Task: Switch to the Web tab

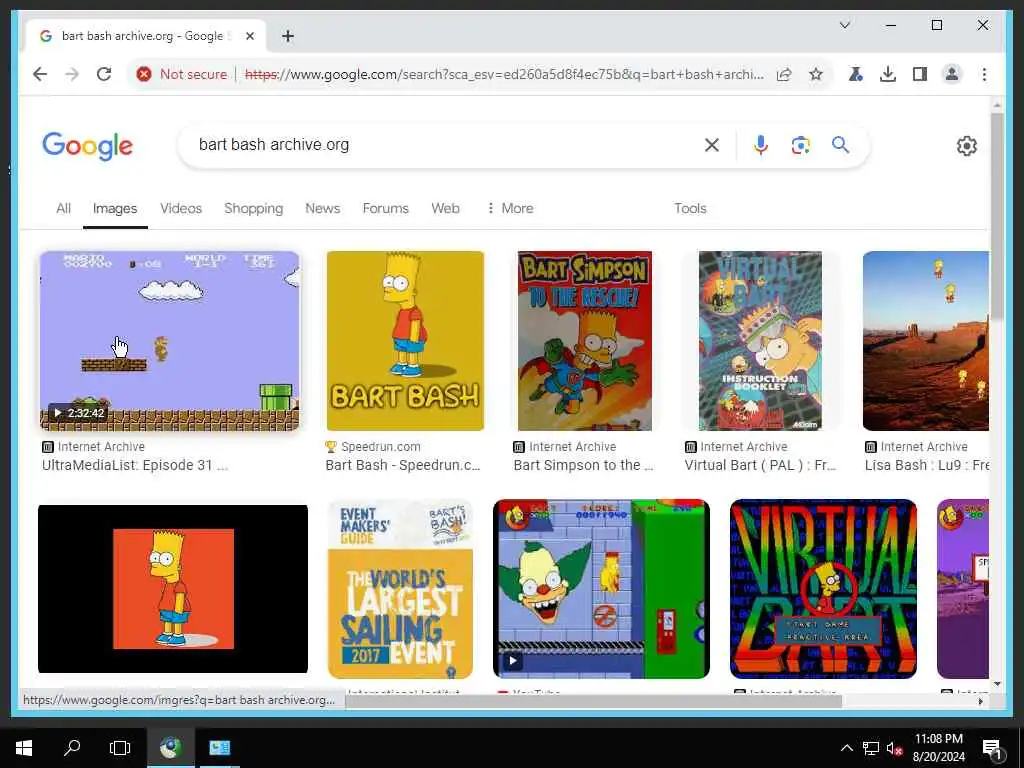Action: click(x=445, y=208)
